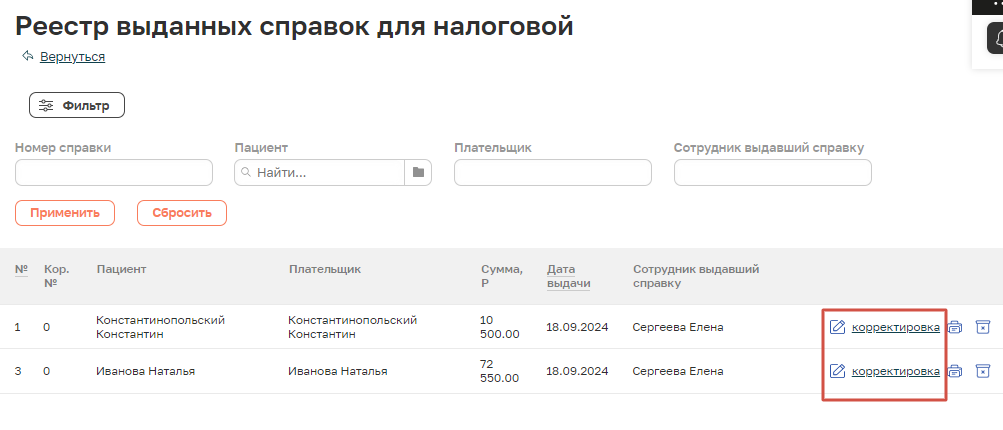Open корректировка link for Иванова row
Screen dimensions: 1003x430
[895, 371]
